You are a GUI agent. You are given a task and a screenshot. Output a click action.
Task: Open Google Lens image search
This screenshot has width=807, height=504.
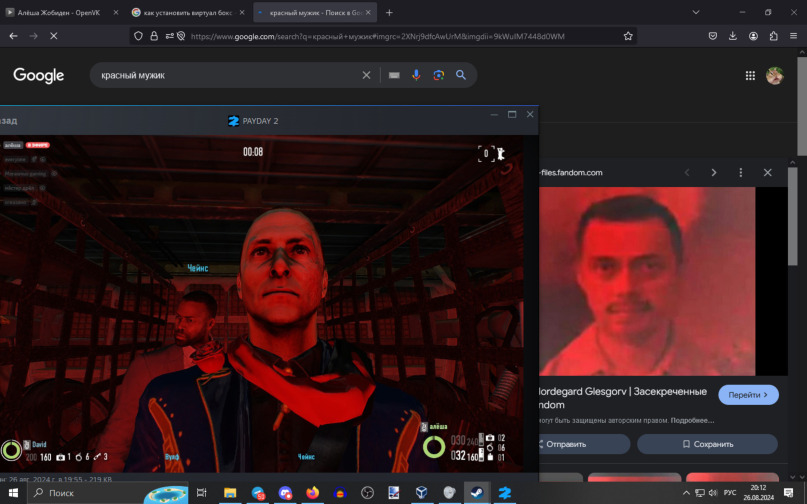point(438,75)
